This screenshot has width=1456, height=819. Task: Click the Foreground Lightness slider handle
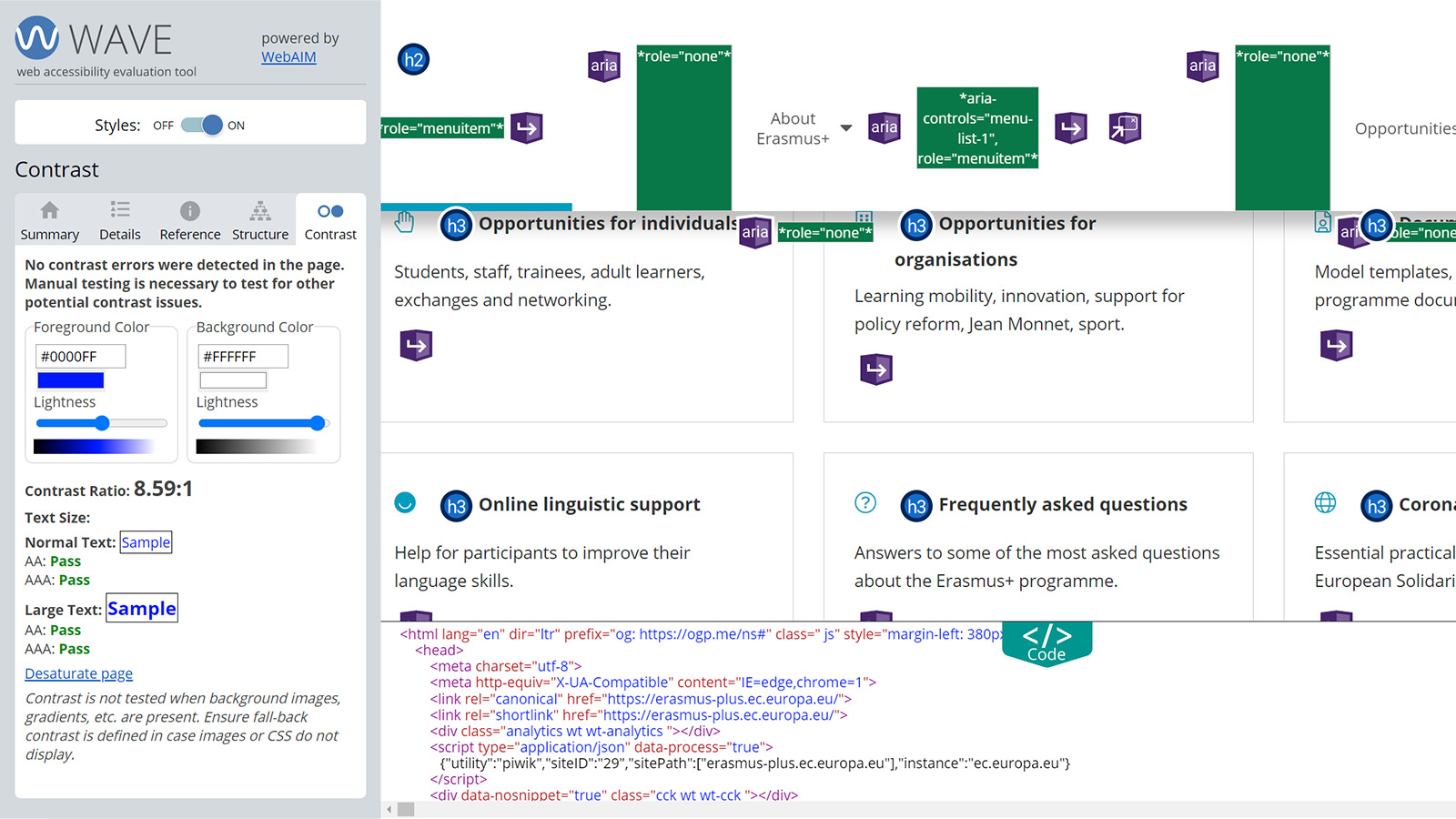102,423
